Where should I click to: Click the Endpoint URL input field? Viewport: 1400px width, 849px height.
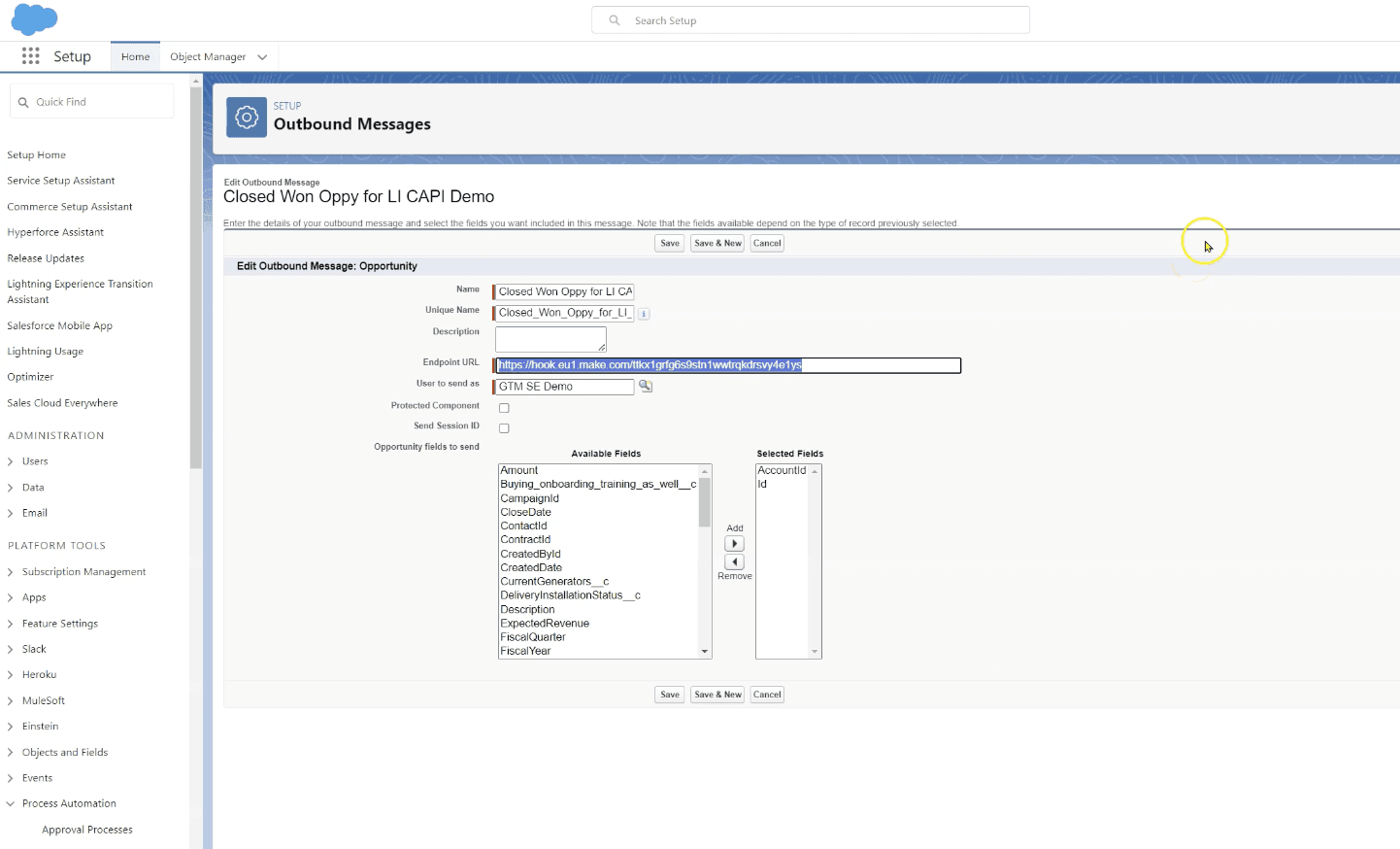(x=727, y=365)
